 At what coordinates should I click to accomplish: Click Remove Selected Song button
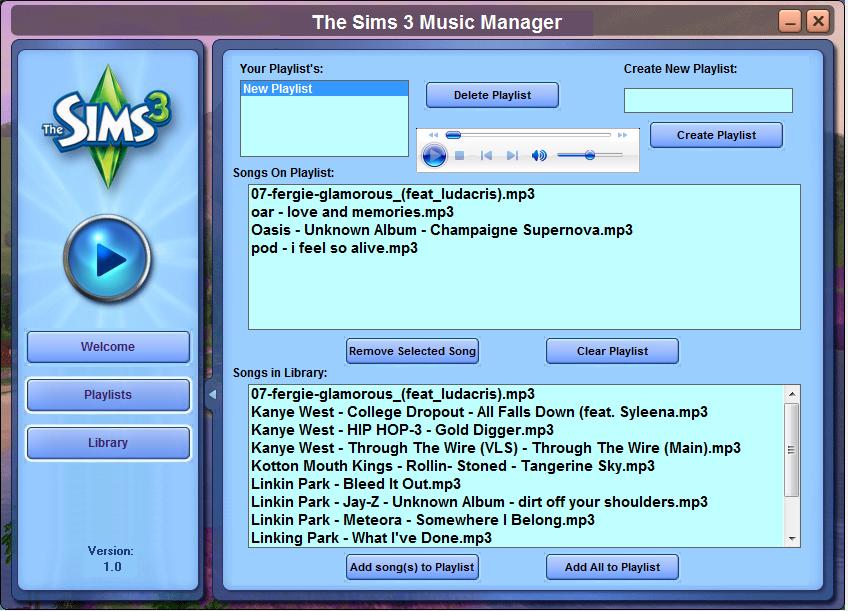click(412, 351)
